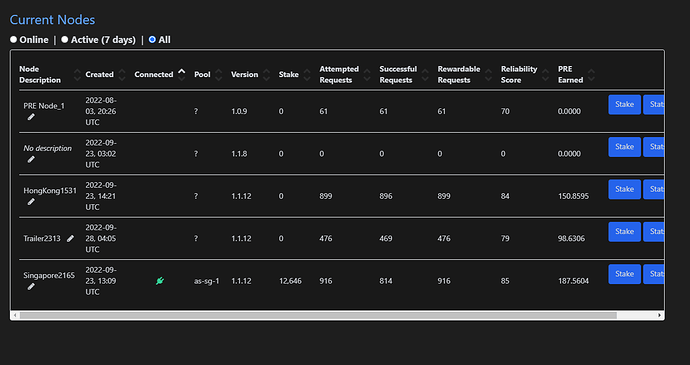
Task: Sort by Rewardable Requests column
Action: click(x=488, y=74)
